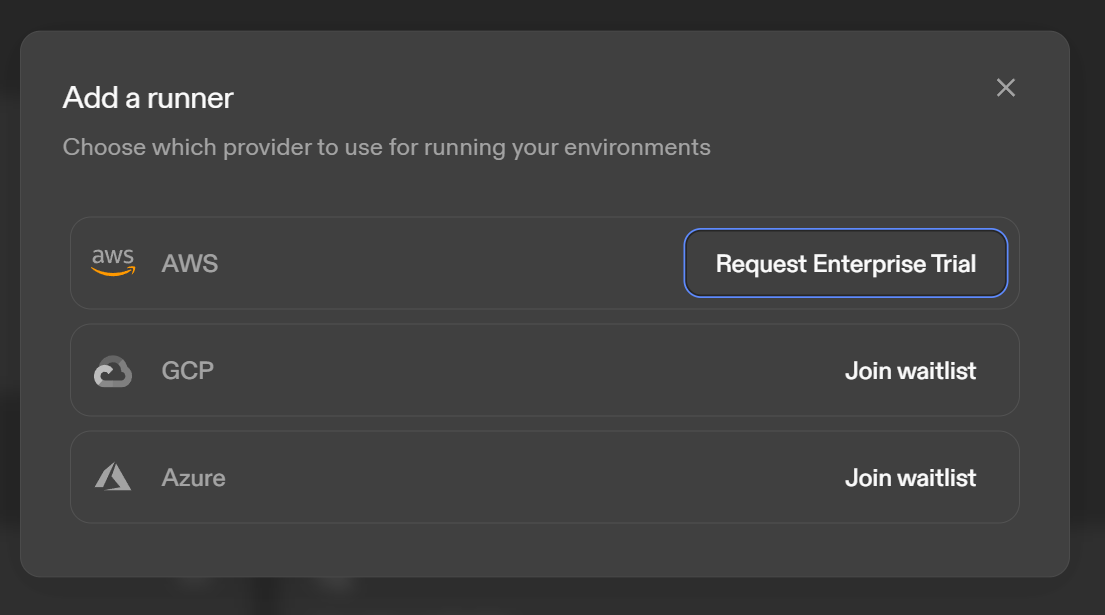1105x615 pixels.
Task: Click the "Add a runner" heading
Action: pyautogui.click(x=148, y=98)
